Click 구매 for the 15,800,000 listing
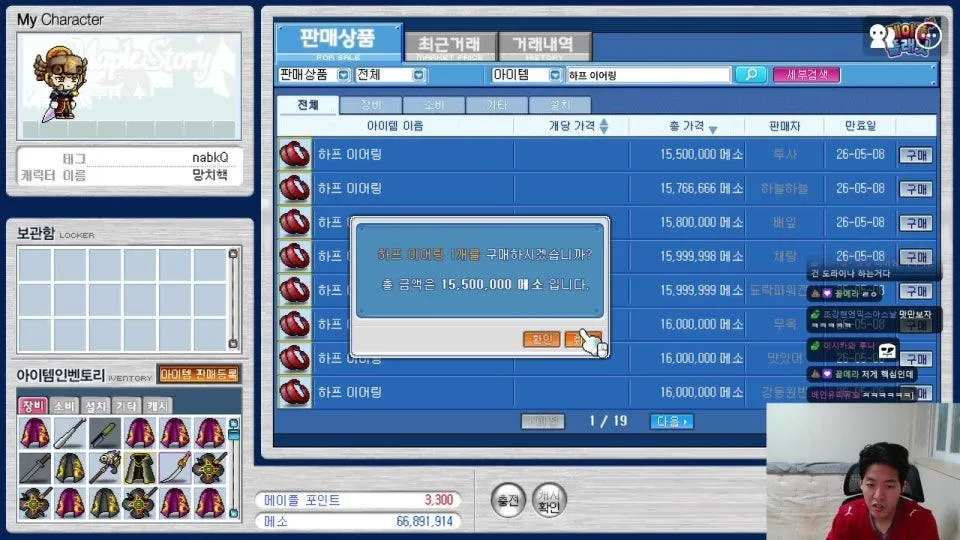Image resolution: width=960 pixels, height=540 pixels. tap(916, 223)
